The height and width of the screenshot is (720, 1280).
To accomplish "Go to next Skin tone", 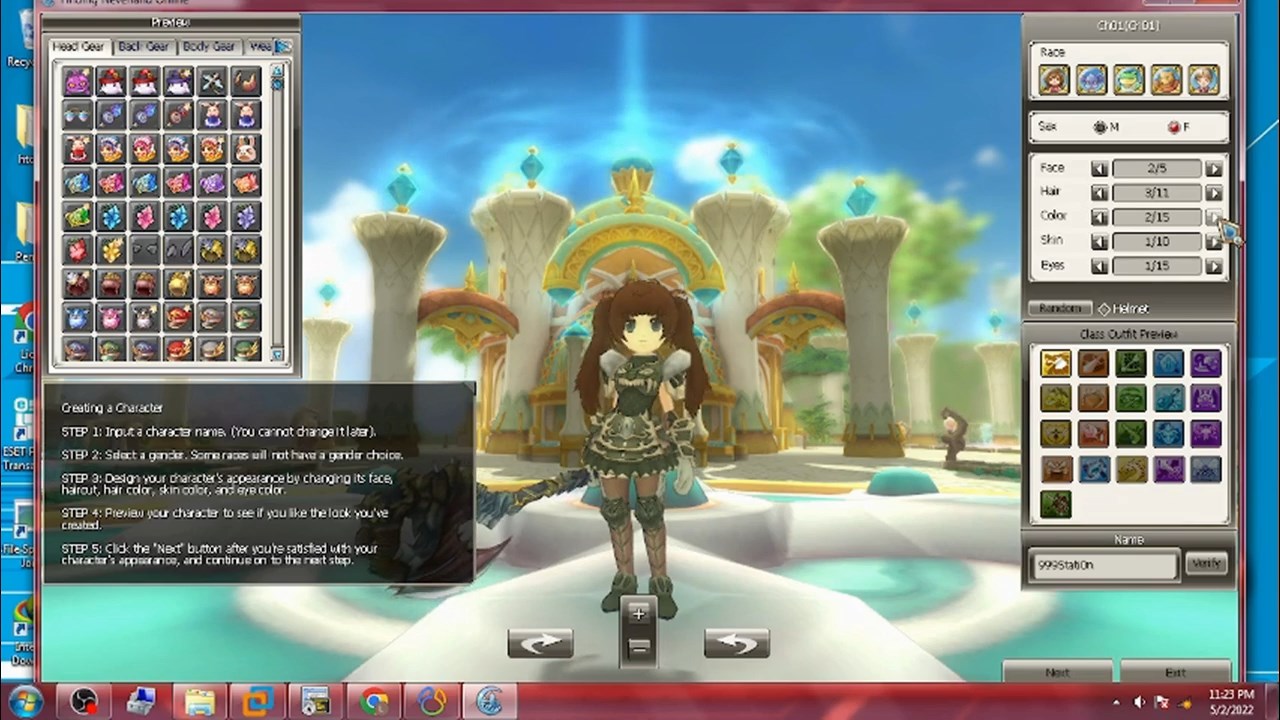I will click(1214, 242).
